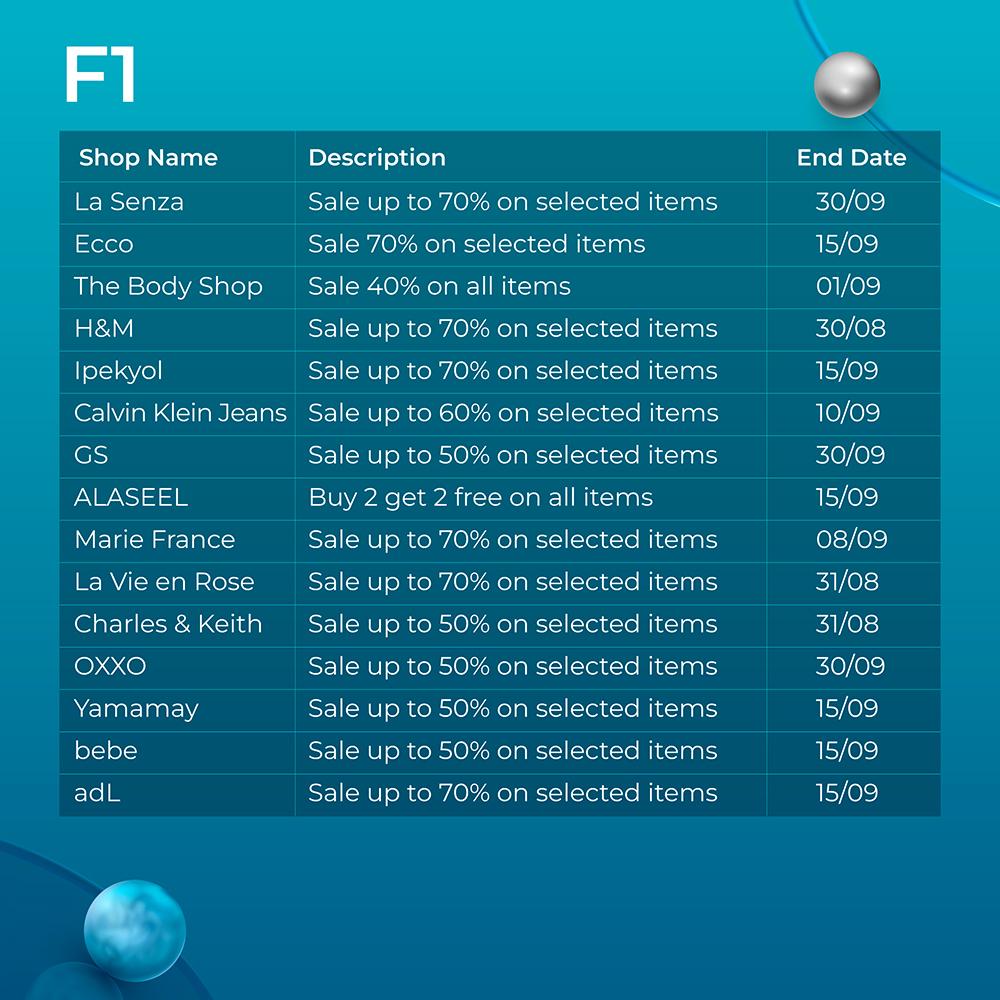Click the silver sphere decoration
1000x1000 pixels.
[x=847, y=85]
